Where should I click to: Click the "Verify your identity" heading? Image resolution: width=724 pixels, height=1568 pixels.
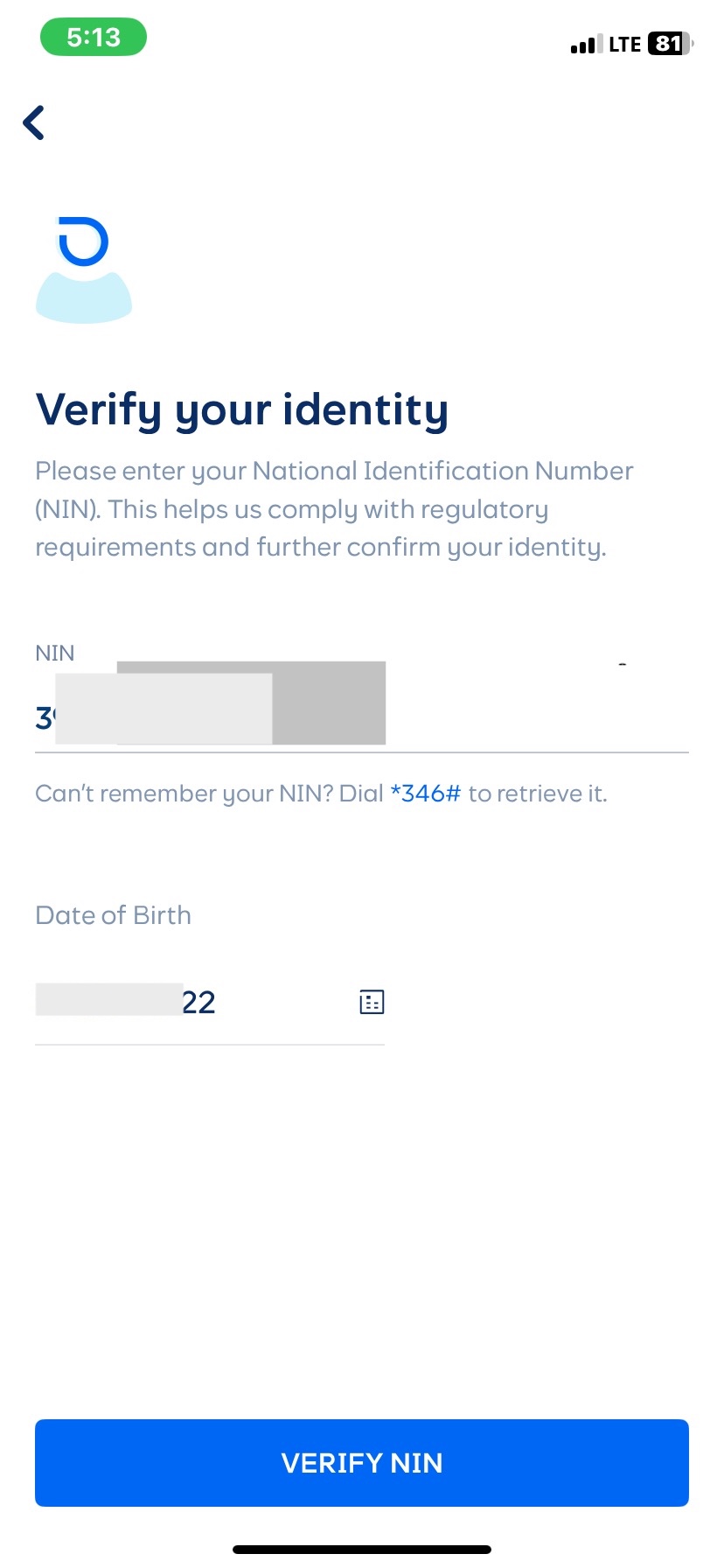tap(241, 409)
